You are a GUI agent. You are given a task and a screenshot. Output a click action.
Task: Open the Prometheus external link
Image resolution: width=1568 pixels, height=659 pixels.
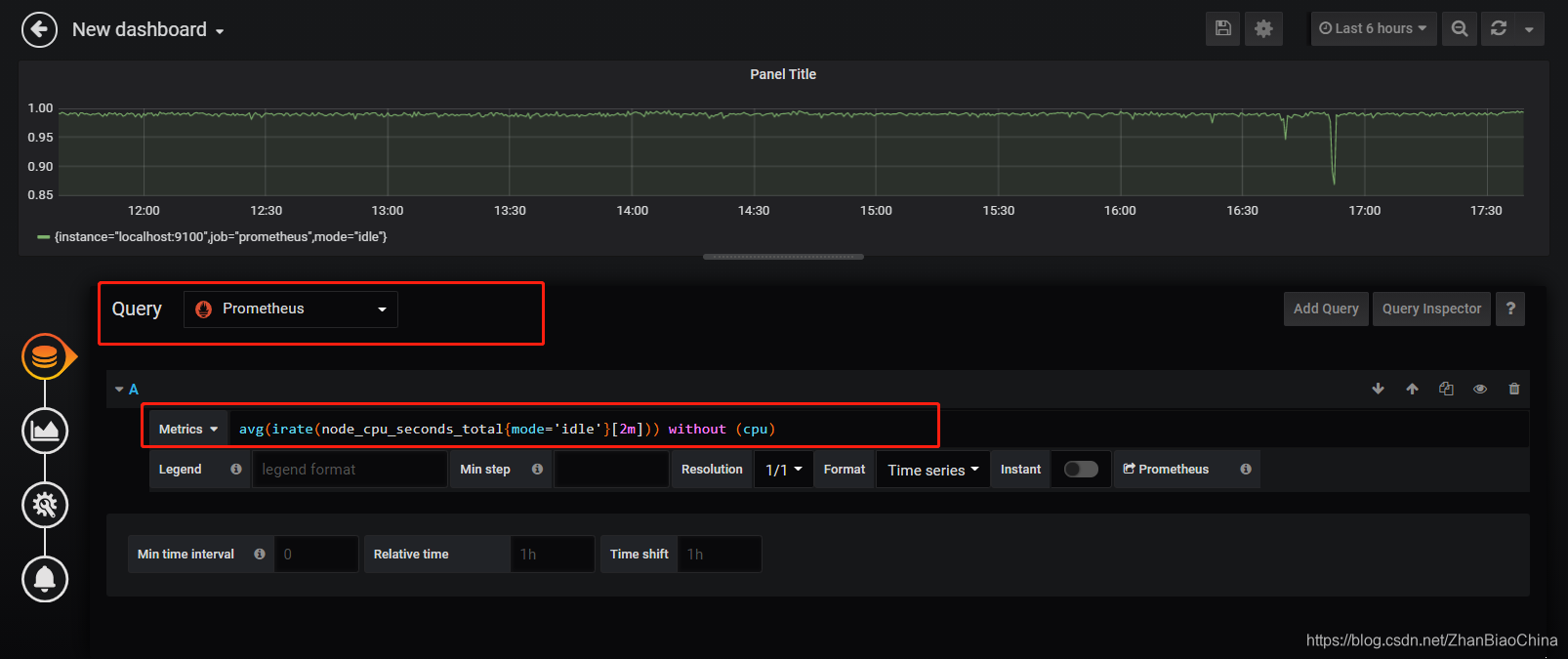[1166, 470]
